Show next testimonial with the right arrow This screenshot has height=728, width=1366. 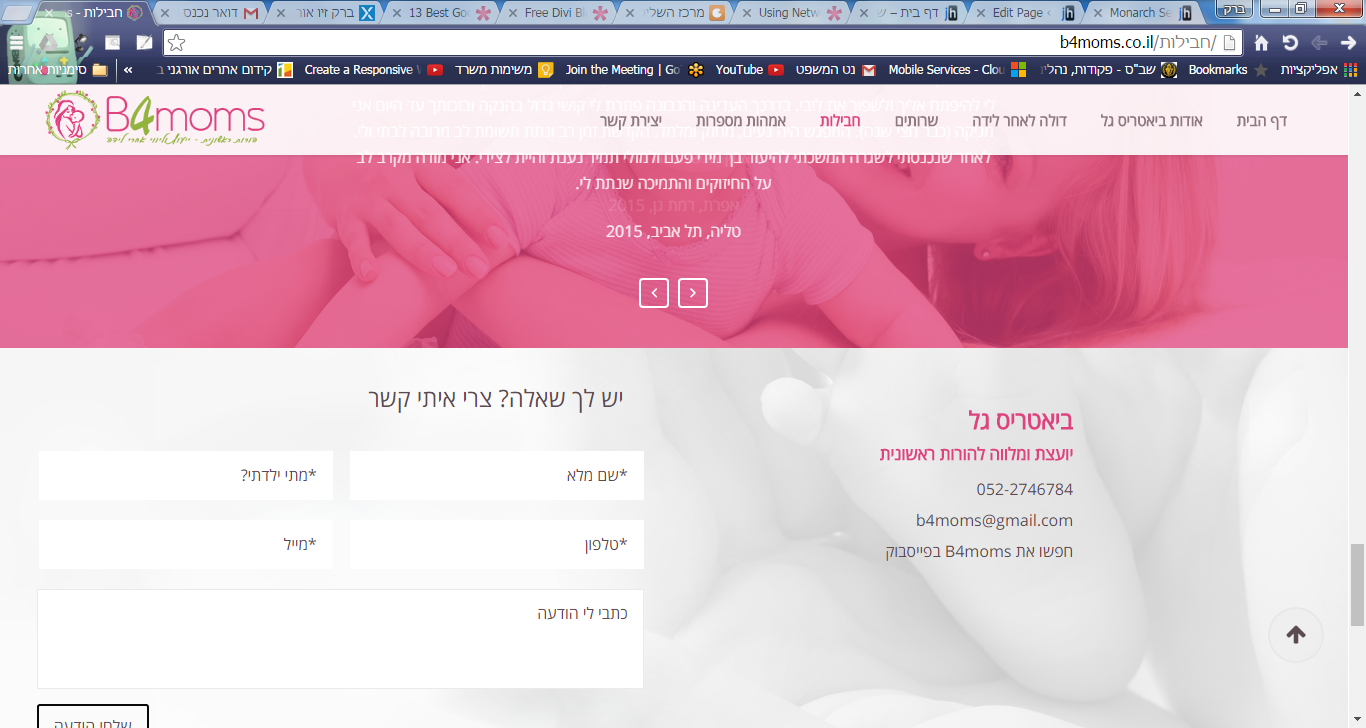click(x=693, y=293)
